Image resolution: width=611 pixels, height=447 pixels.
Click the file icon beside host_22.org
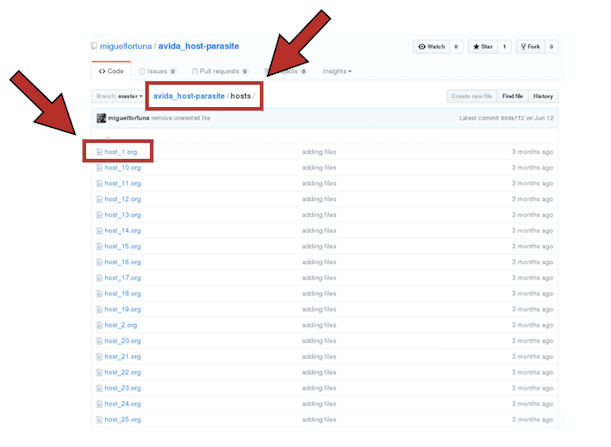coord(99,373)
